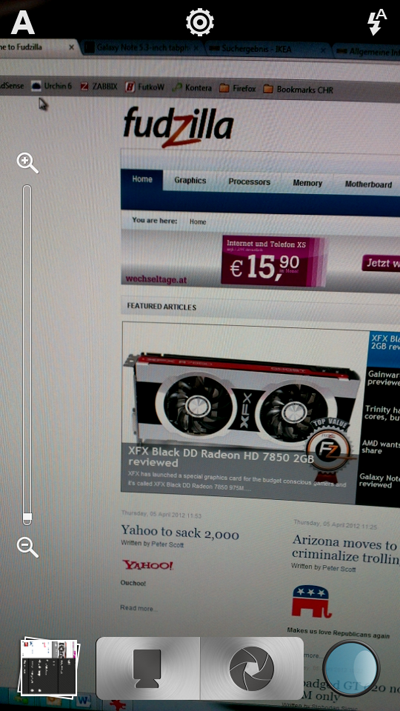Select the Galaxy Note reviewed sidebar item
This screenshot has width=400, height=711.
click(379, 481)
